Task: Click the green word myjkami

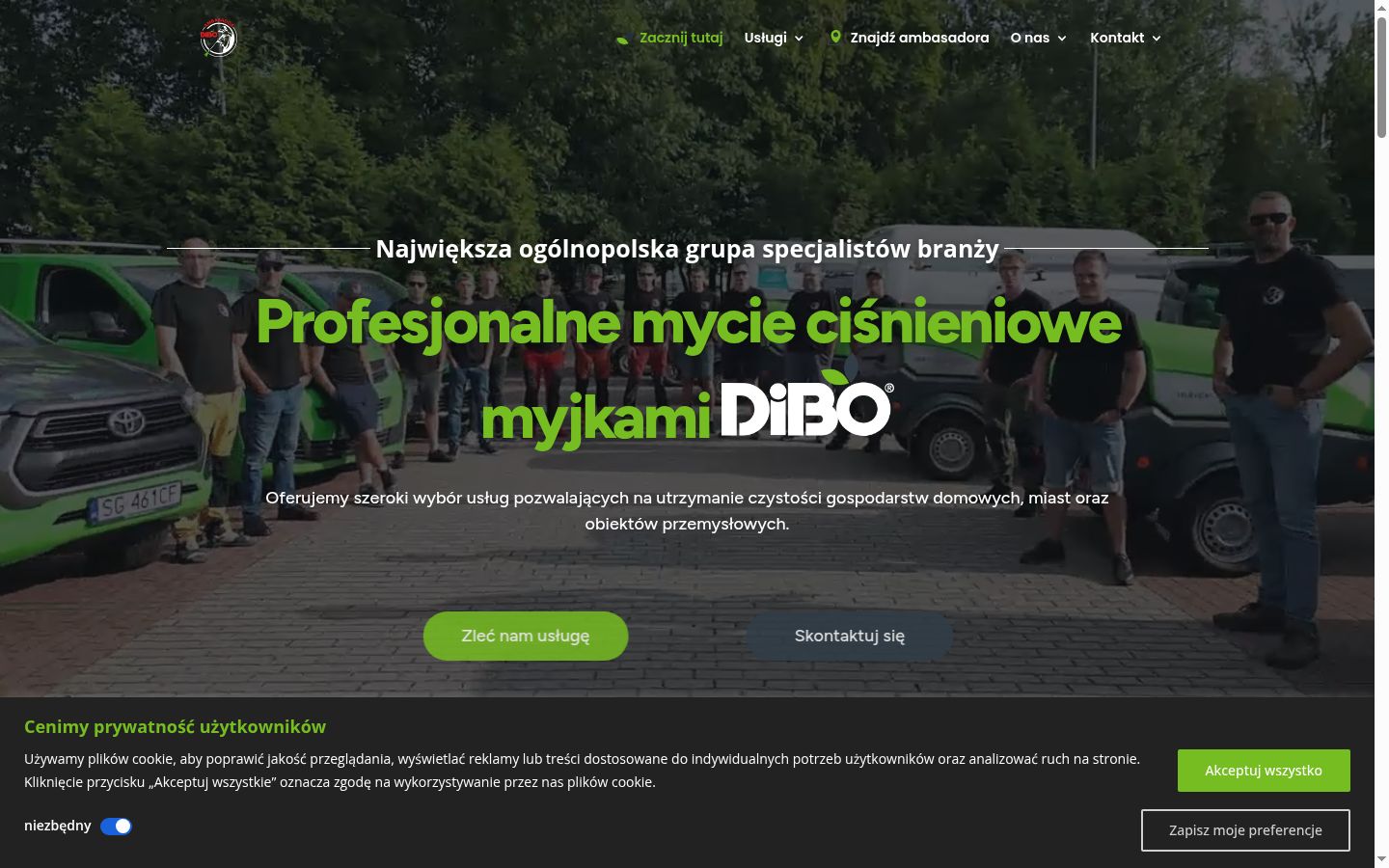Action: [x=596, y=420]
